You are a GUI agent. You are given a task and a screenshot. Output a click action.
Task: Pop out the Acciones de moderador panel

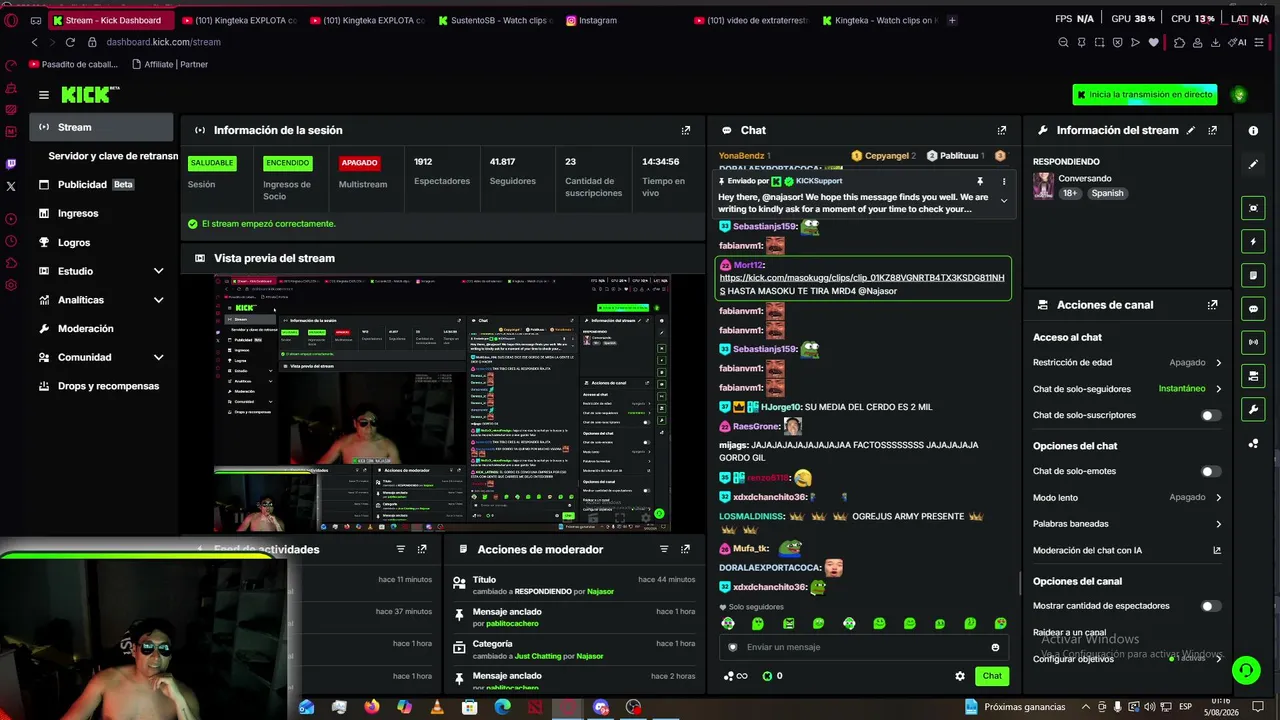[x=686, y=549]
